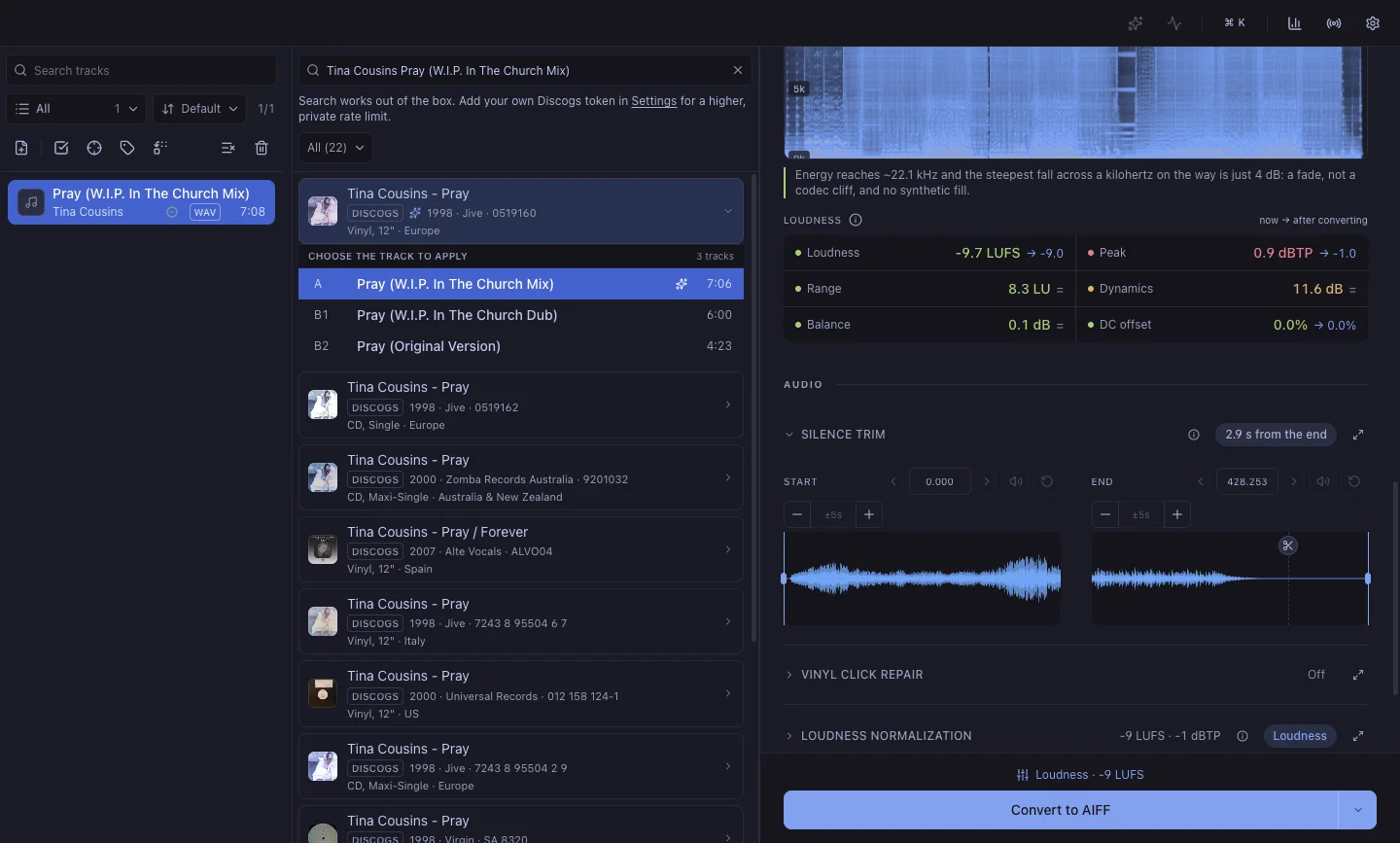1400x843 pixels.
Task: Open the Default sort order dropdown
Action: coord(199,109)
